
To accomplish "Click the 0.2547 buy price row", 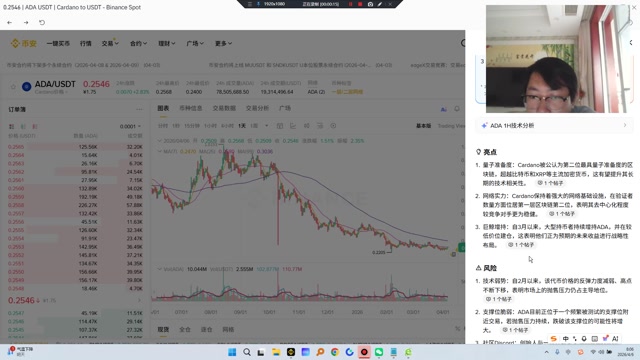I will [75, 313].
